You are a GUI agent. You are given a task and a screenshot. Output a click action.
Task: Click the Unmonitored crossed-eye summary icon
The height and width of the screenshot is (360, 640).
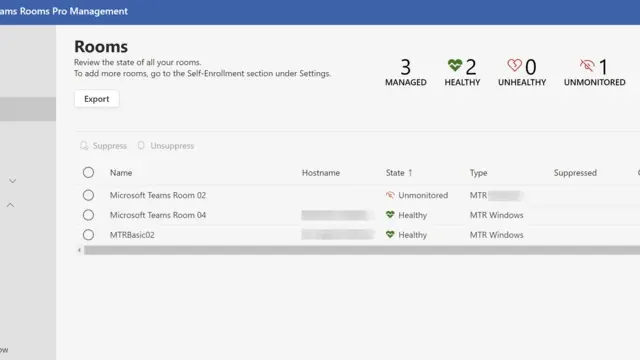point(587,65)
